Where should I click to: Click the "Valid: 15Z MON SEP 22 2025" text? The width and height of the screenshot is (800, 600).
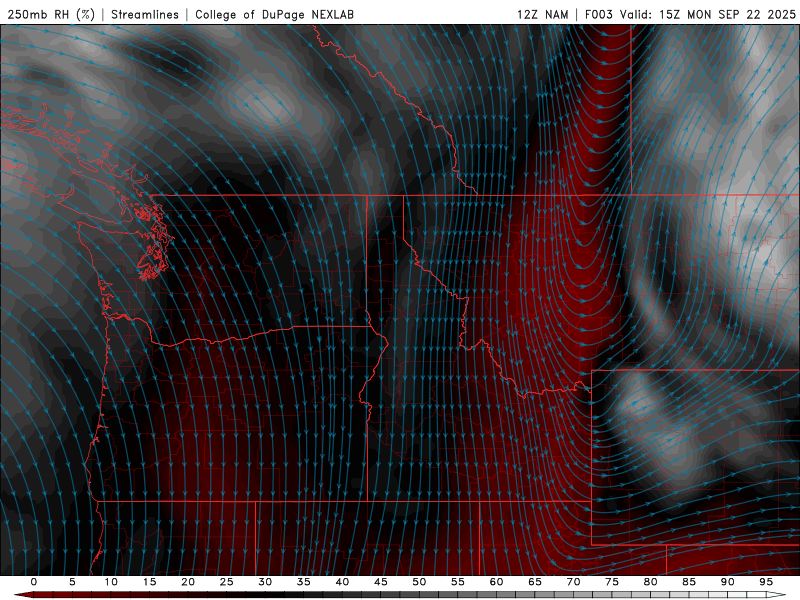tap(708, 14)
